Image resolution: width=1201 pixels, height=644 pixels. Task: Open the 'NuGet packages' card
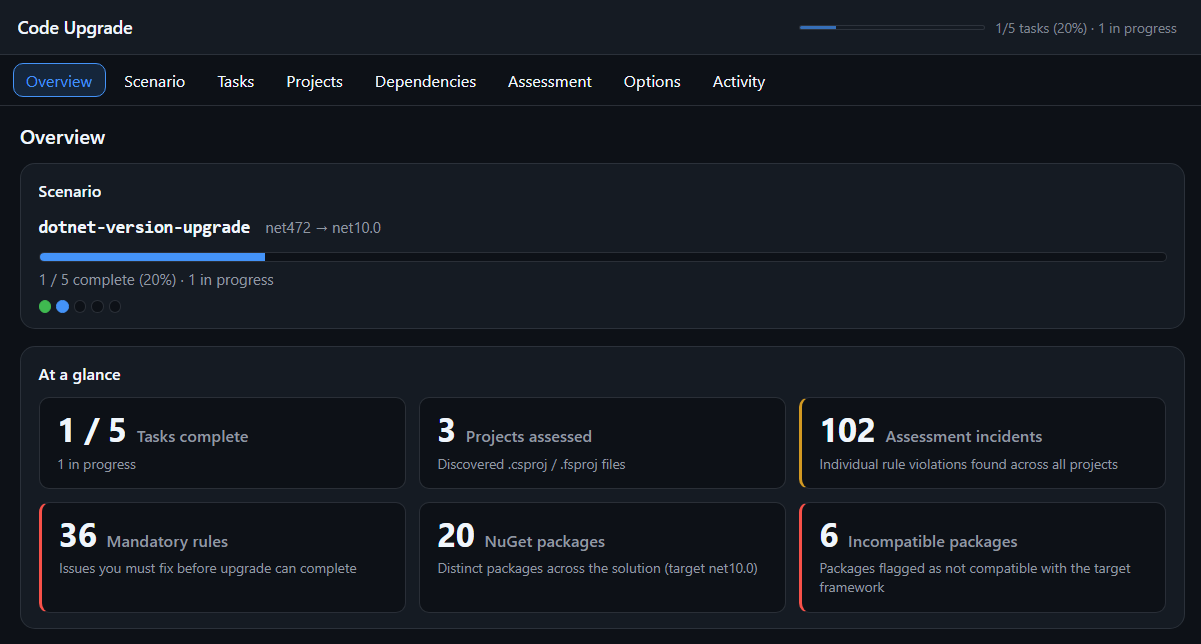[x=602, y=557]
